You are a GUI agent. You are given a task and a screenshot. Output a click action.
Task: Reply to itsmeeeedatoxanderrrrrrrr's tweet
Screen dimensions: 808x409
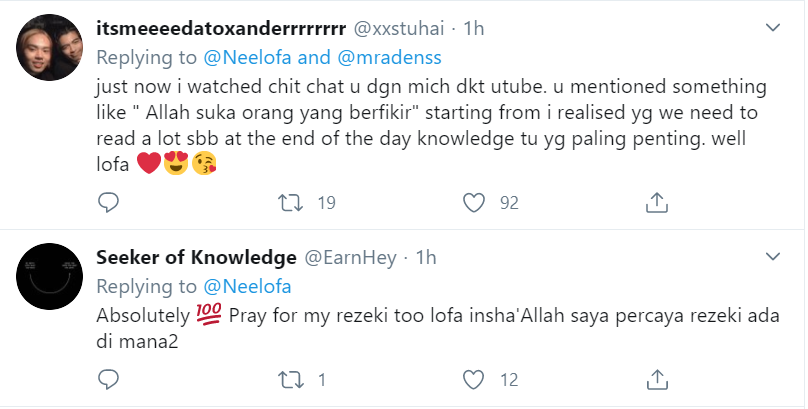tap(109, 203)
